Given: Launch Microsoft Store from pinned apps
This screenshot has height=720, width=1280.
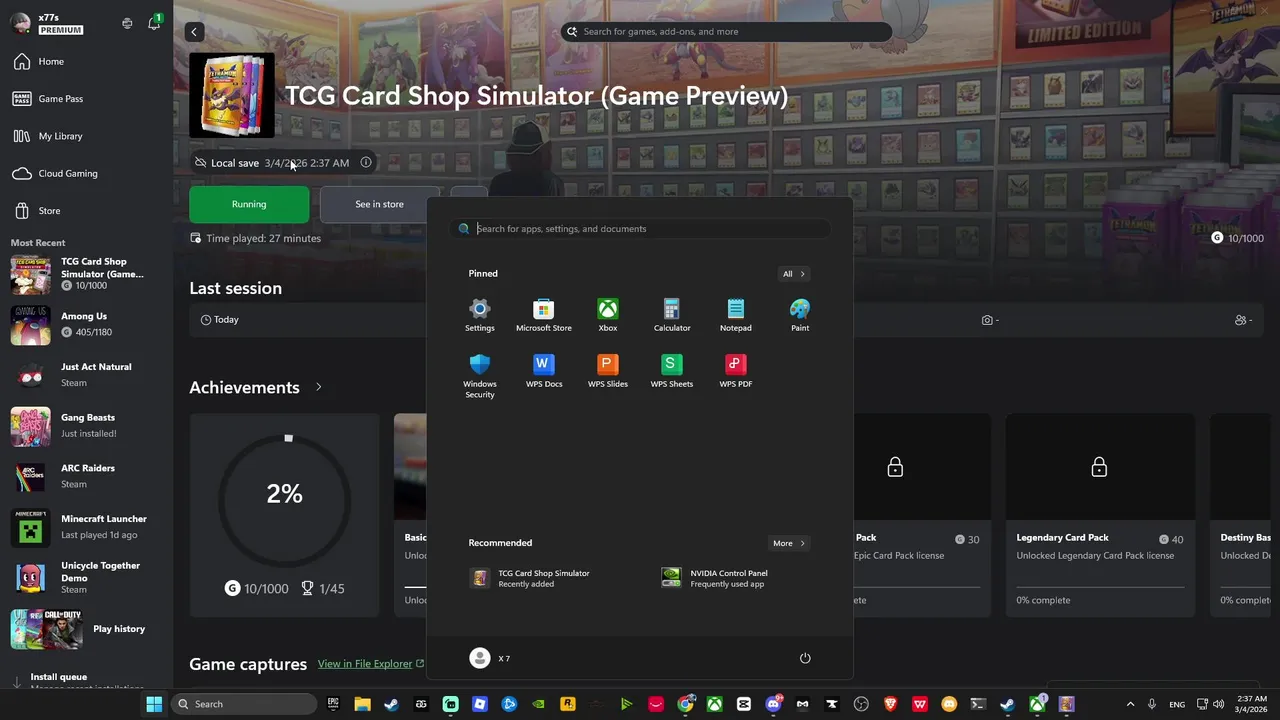Looking at the screenshot, I should [x=544, y=315].
